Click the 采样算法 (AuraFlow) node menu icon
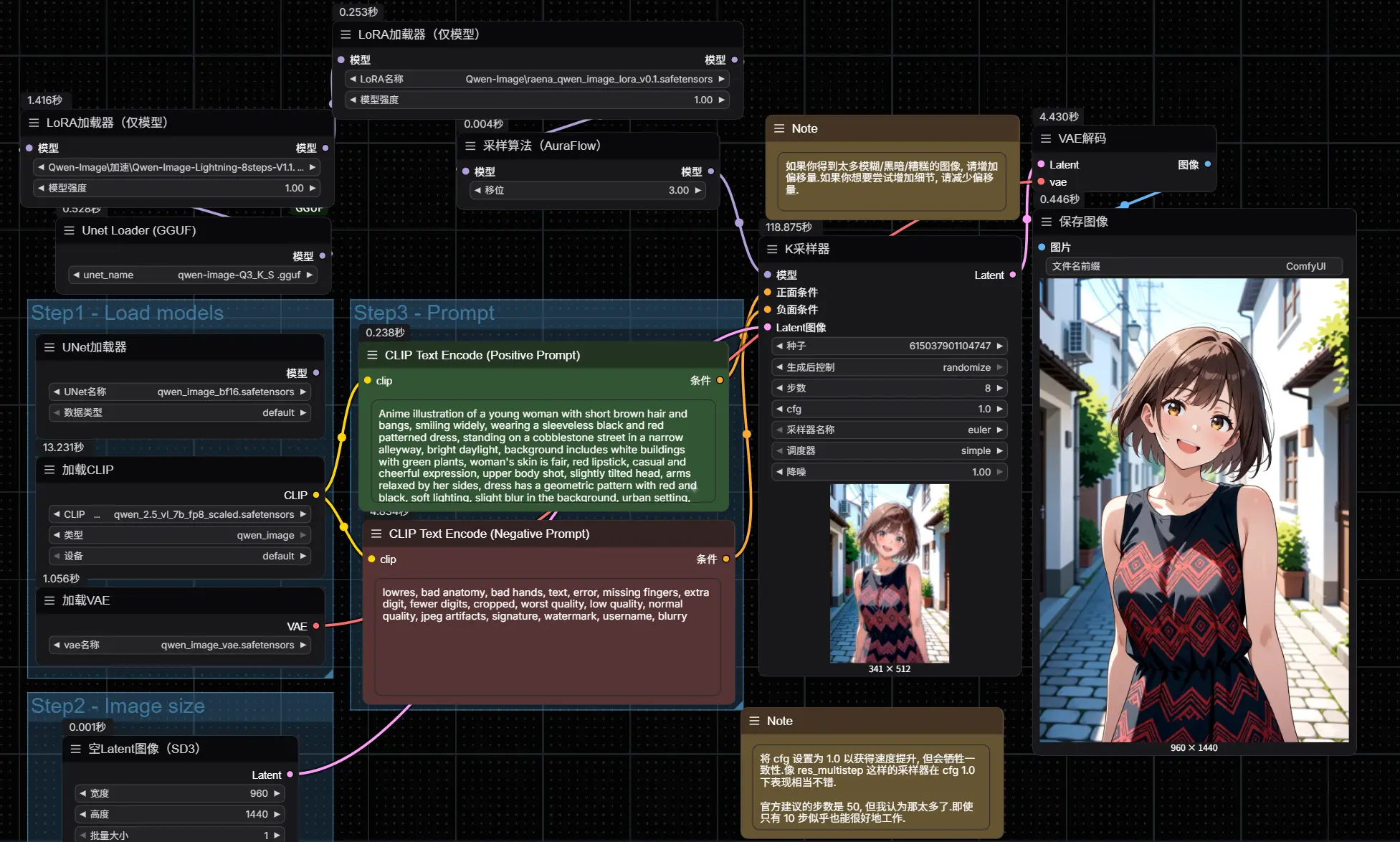The image size is (1400, 842). 470,146
